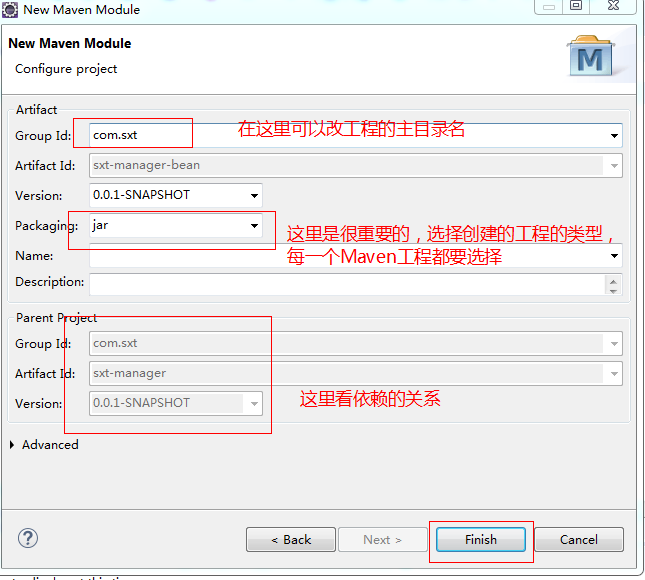Click the Parent Project Group Id field com.sxt

point(355,343)
